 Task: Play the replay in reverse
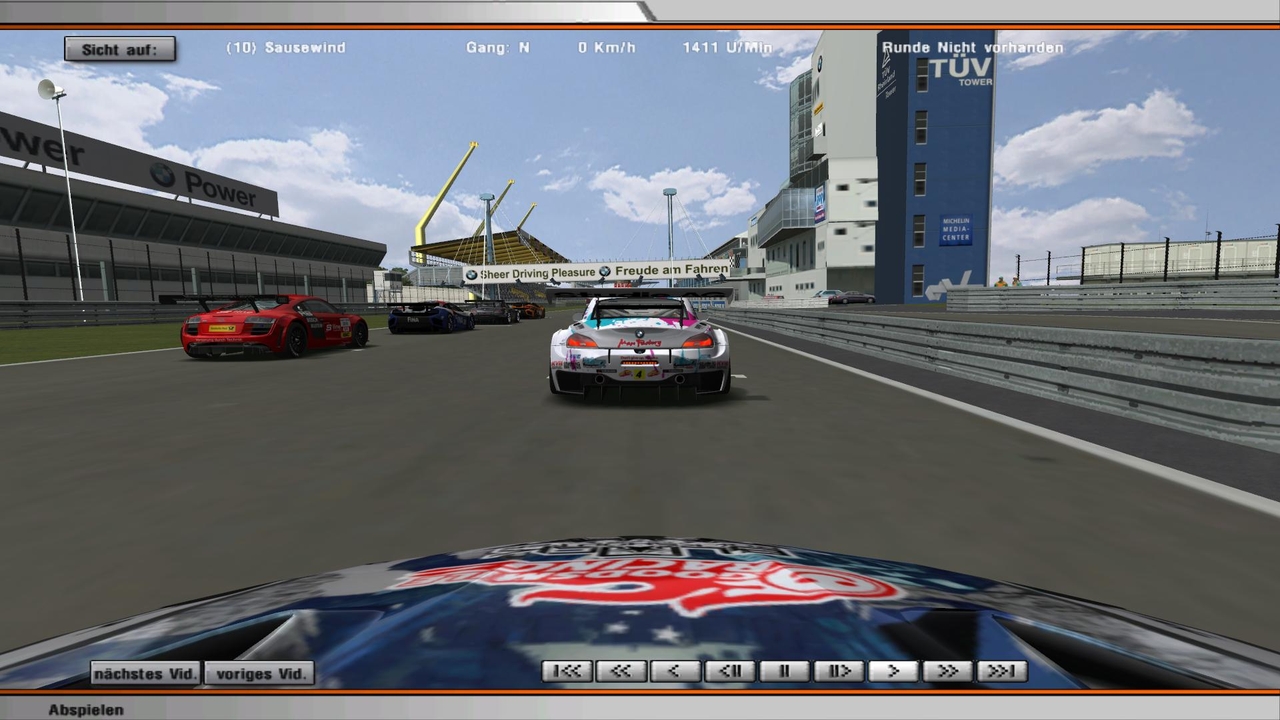(x=676, y=671)
